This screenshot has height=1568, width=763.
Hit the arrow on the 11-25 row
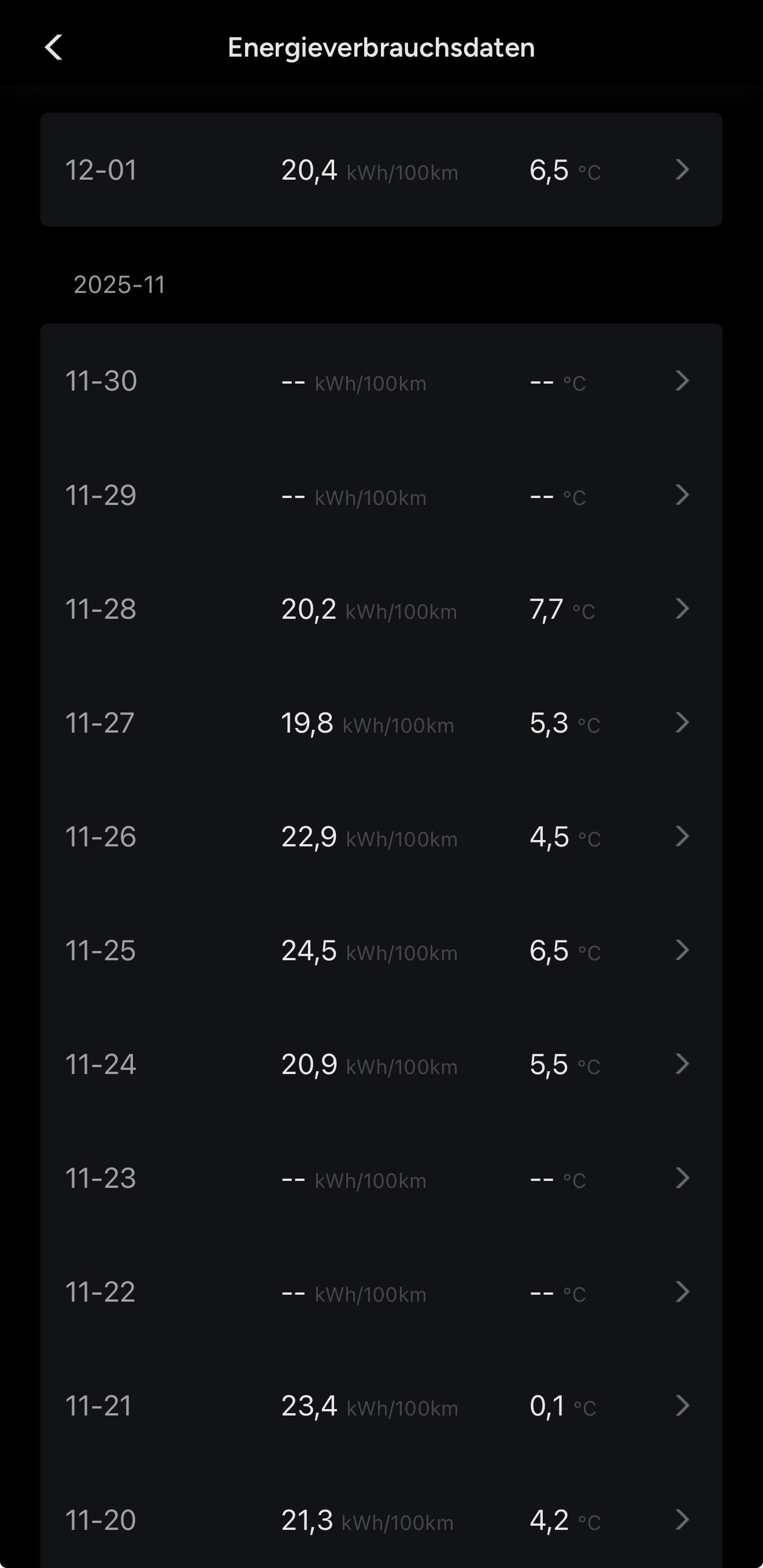[682, 950]
